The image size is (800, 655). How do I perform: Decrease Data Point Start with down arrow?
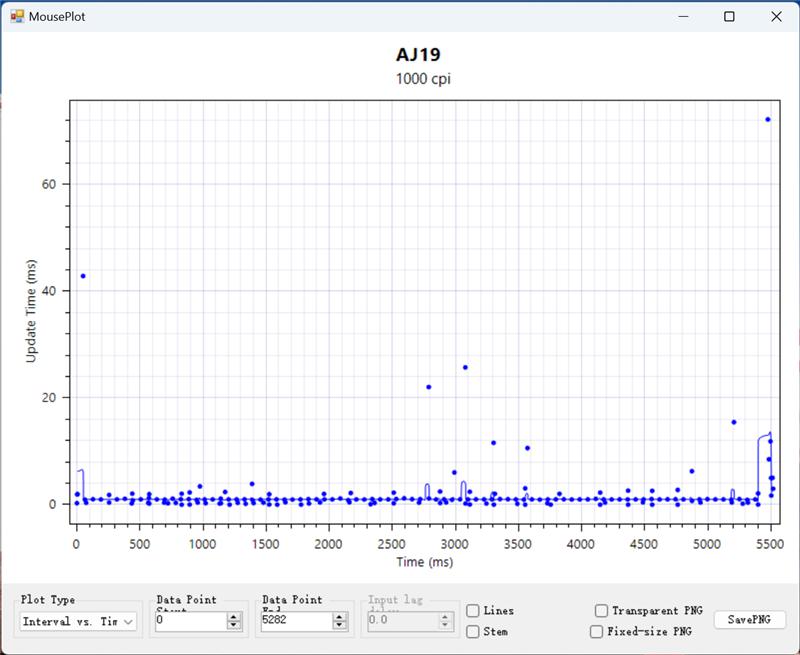click(x=234, y=626)
